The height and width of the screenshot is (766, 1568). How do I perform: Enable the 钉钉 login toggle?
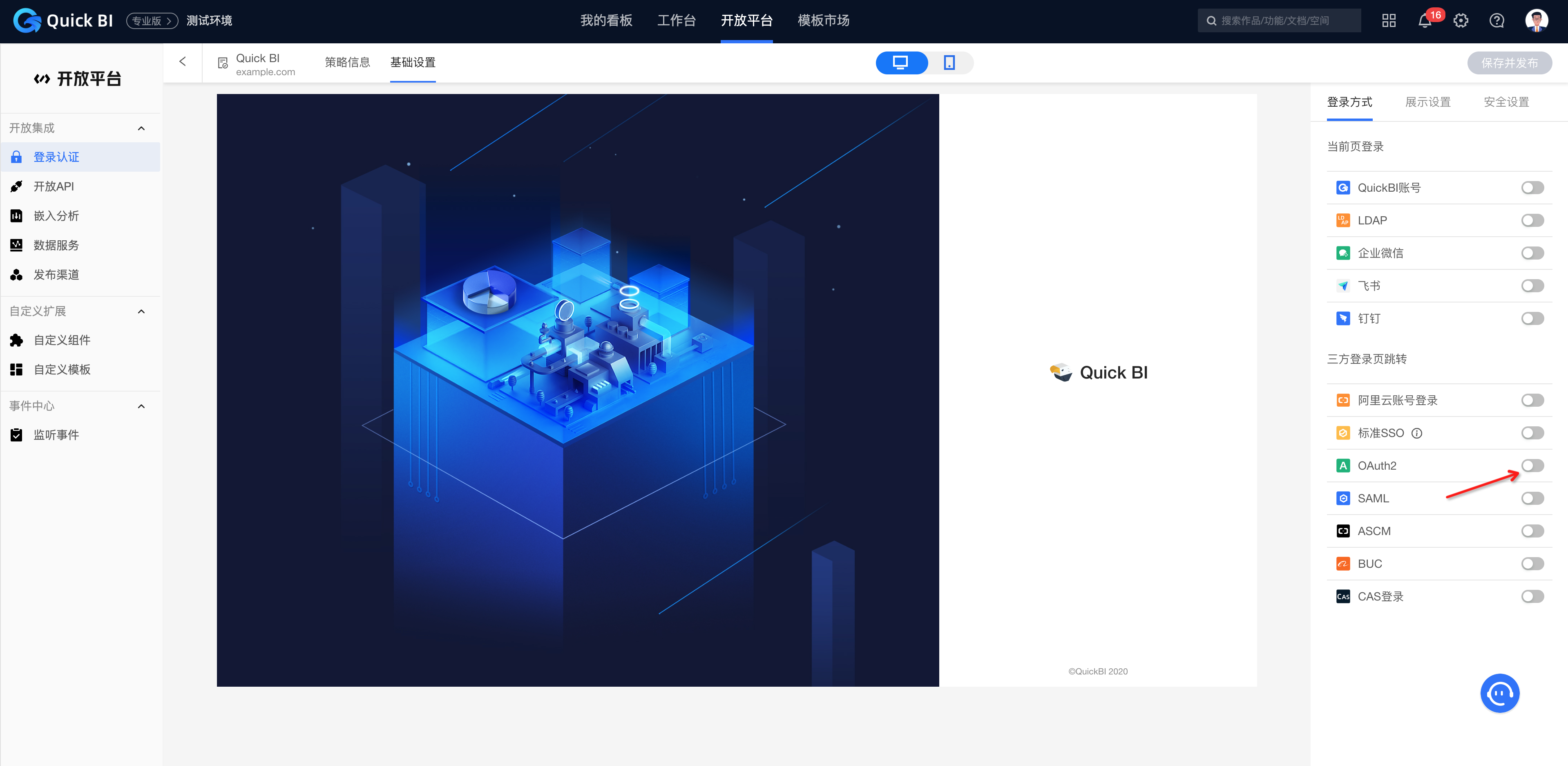click(x=1532, y=318)
